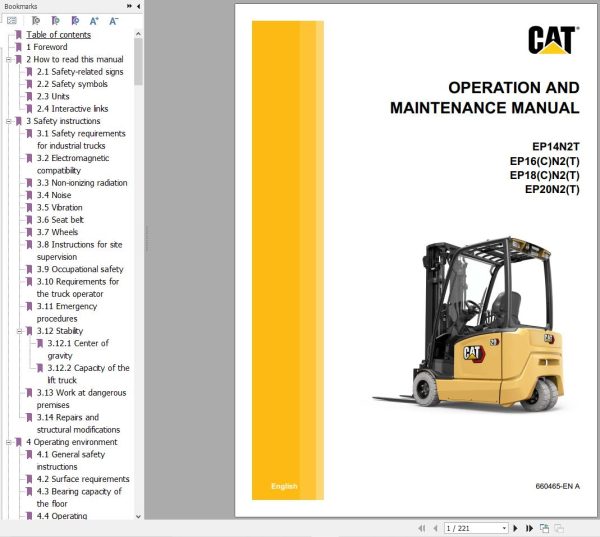Go to previous page arrow

click(x=435, y=528)
